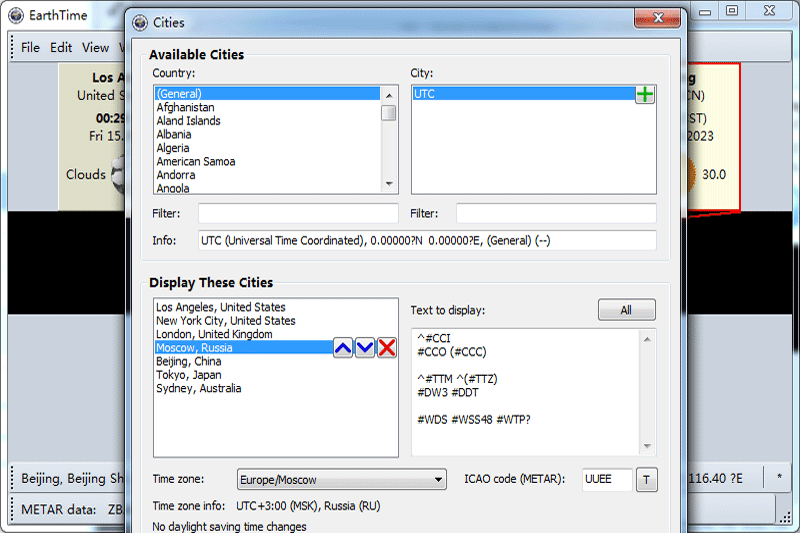Open the Time zone Europe/Moscow dropdown
The width and height of the screenshot is (800, 533).
coord(341,480)
